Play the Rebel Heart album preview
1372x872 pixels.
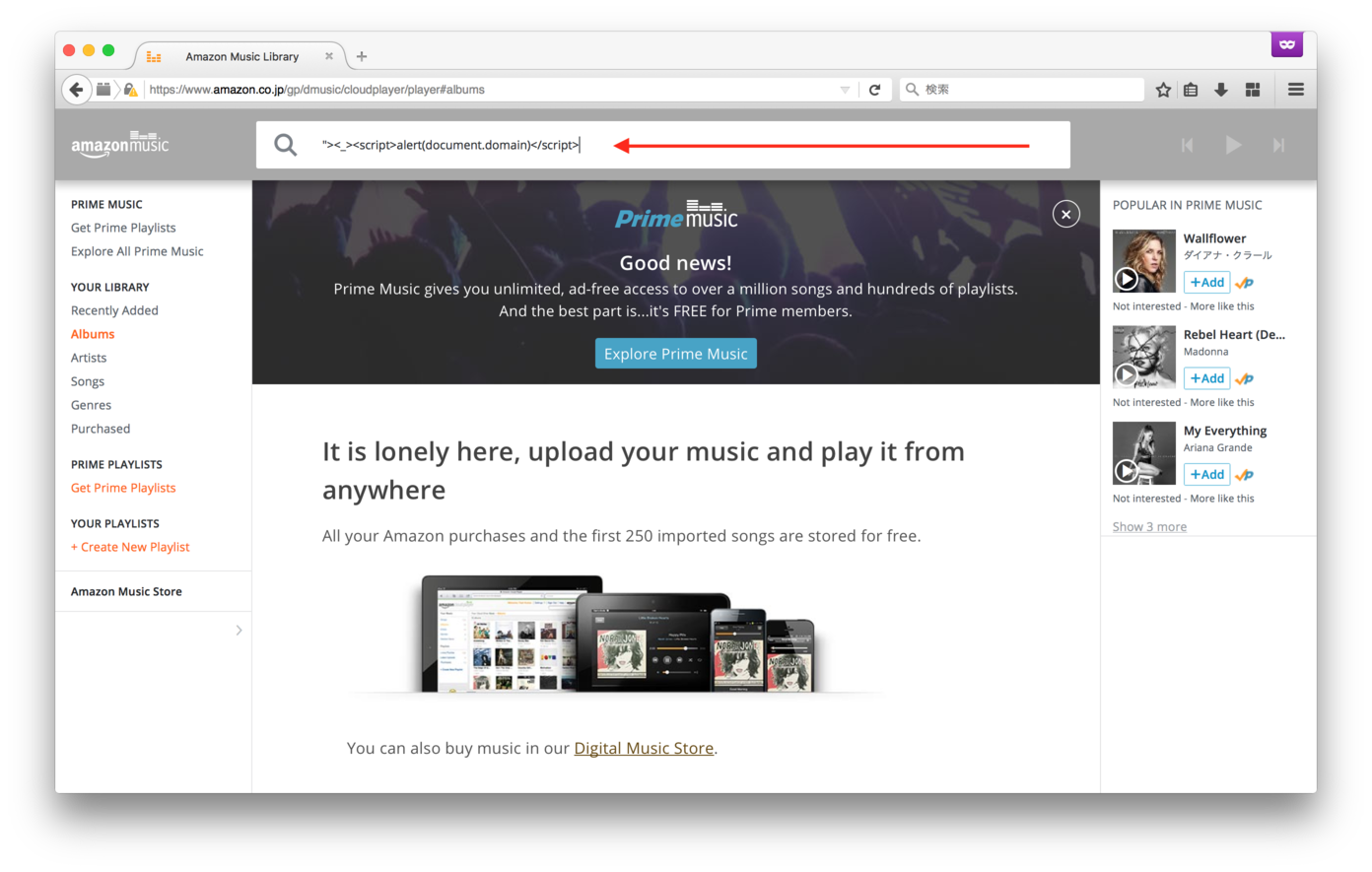coord(1127,375)
